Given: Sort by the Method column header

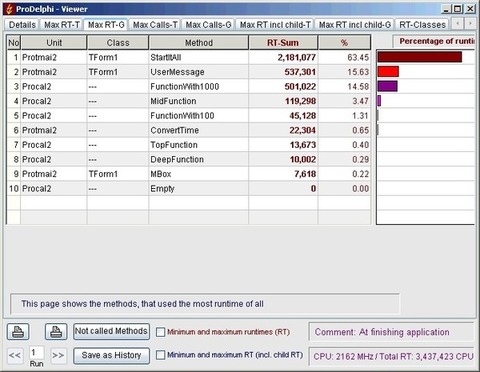Looking at the screenshot, I should tap(199, 43).
